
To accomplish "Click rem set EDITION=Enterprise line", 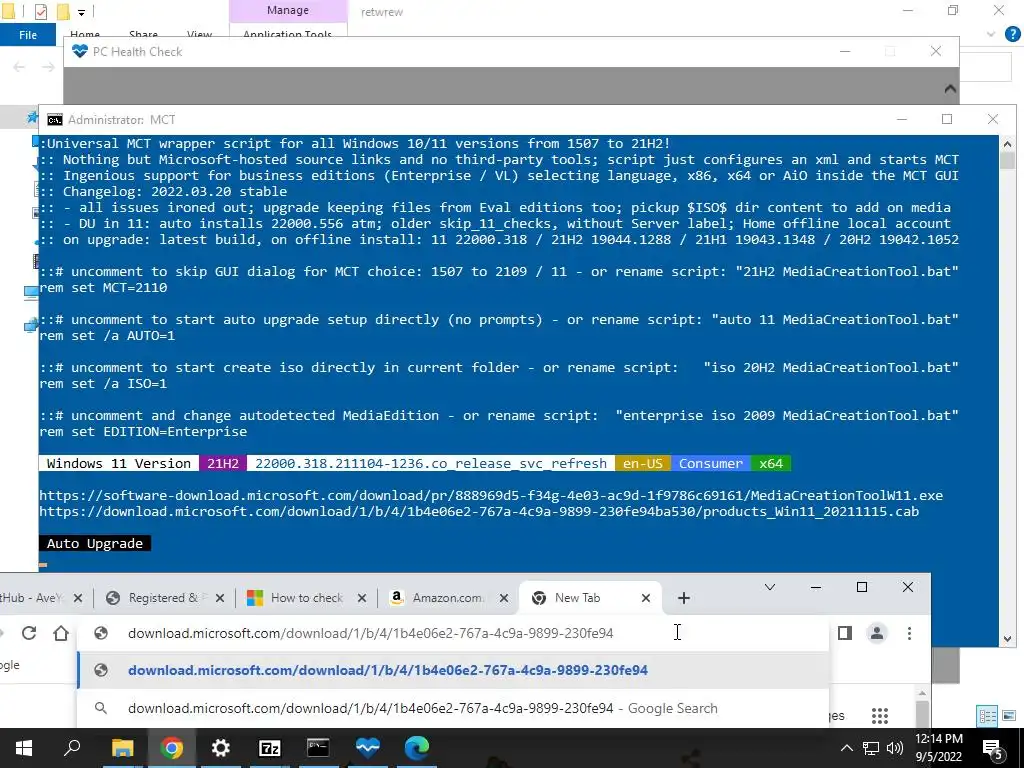I will pyautogui.click(x=143, y=432).
